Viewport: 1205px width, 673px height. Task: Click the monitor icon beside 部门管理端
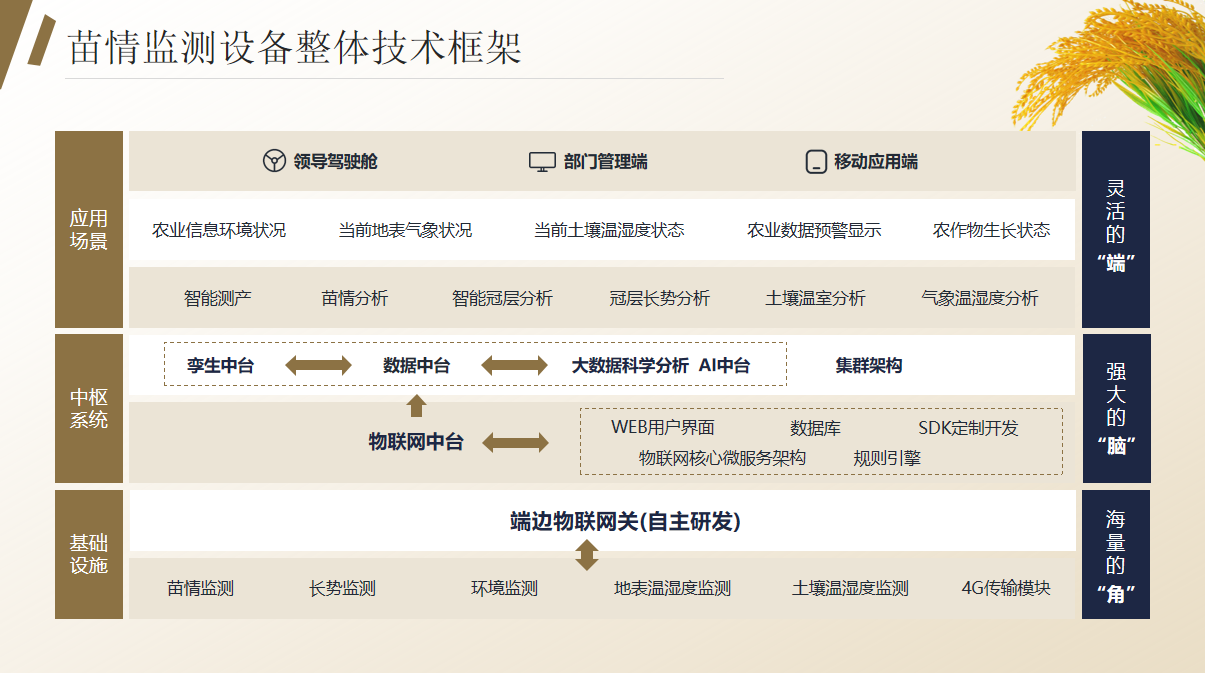click(x=542, y=161)
